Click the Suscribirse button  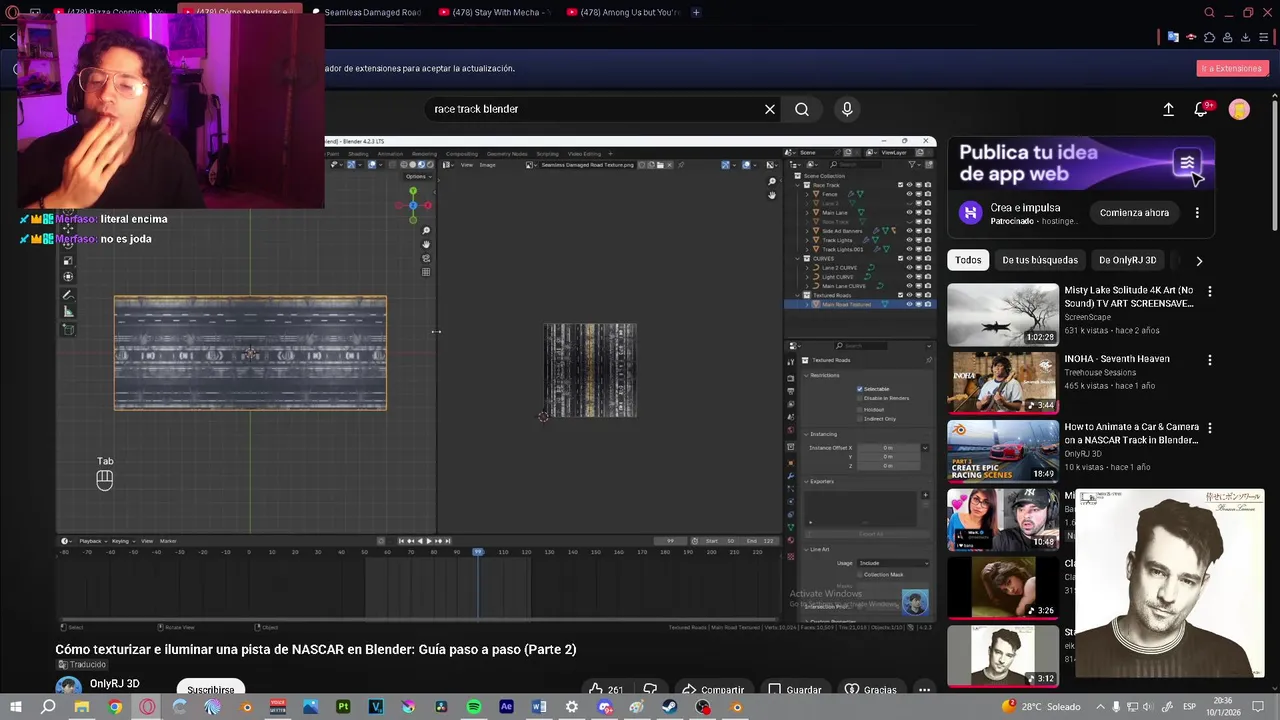tap(211, 689)
